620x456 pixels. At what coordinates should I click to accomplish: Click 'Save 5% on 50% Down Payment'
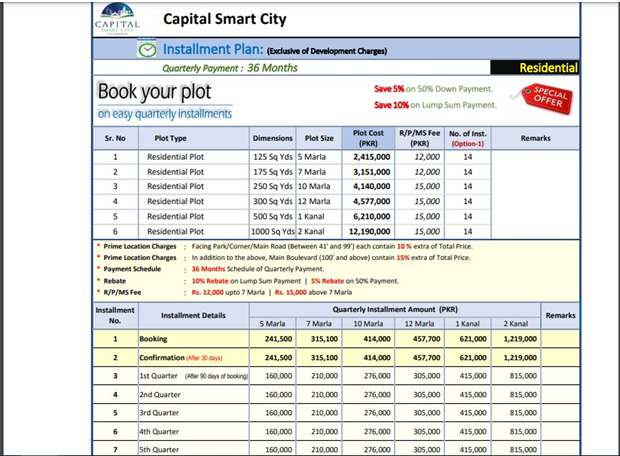(x=434, y=89)
